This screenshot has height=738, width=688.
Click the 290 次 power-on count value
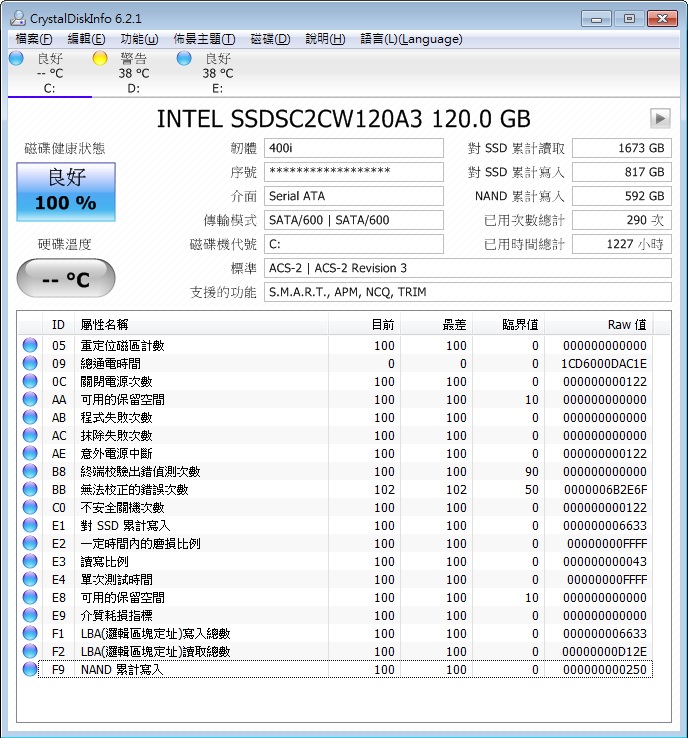click(x=622, y=220)
